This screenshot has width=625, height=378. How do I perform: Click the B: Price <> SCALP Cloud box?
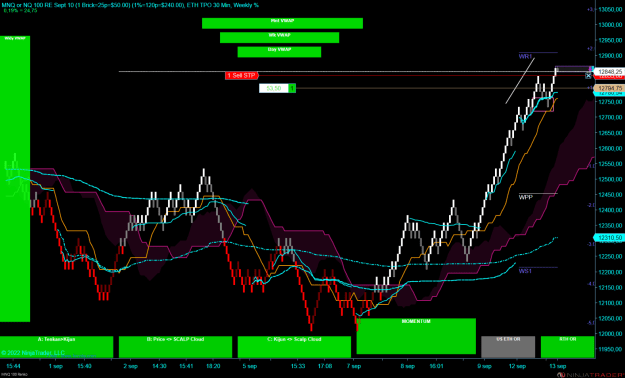[175, 346]
